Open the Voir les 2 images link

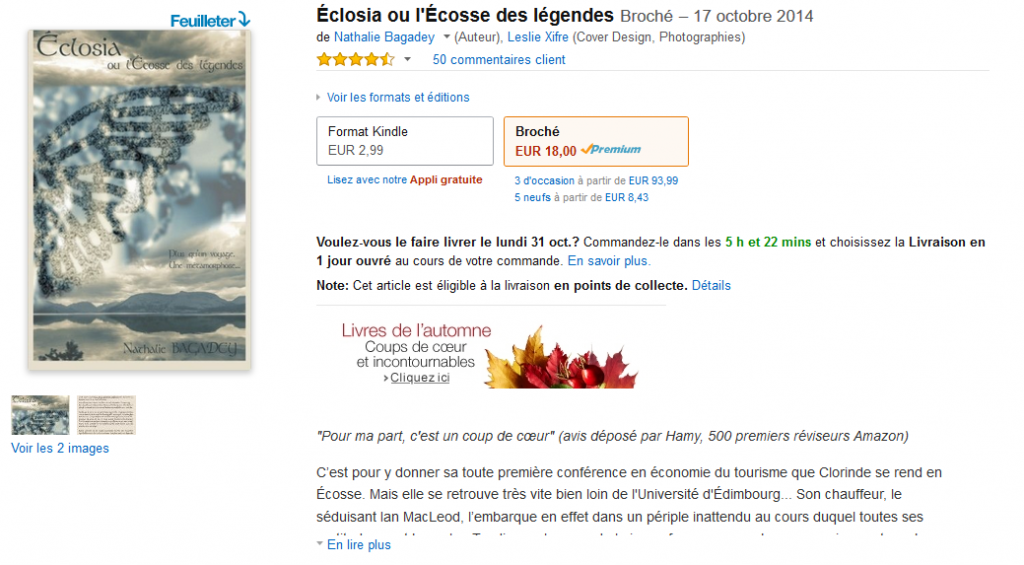click(x=60, y=448)
